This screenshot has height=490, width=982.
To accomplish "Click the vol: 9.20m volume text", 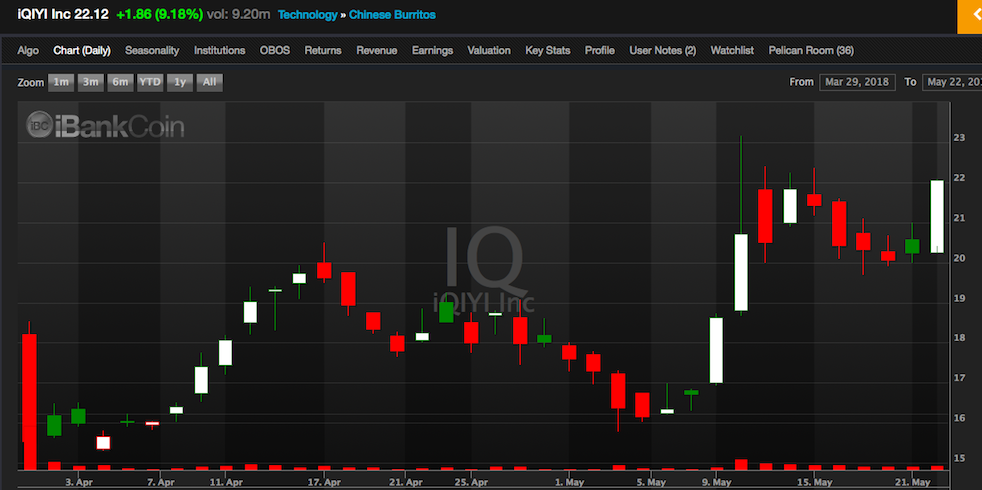I will click(241, 14).
